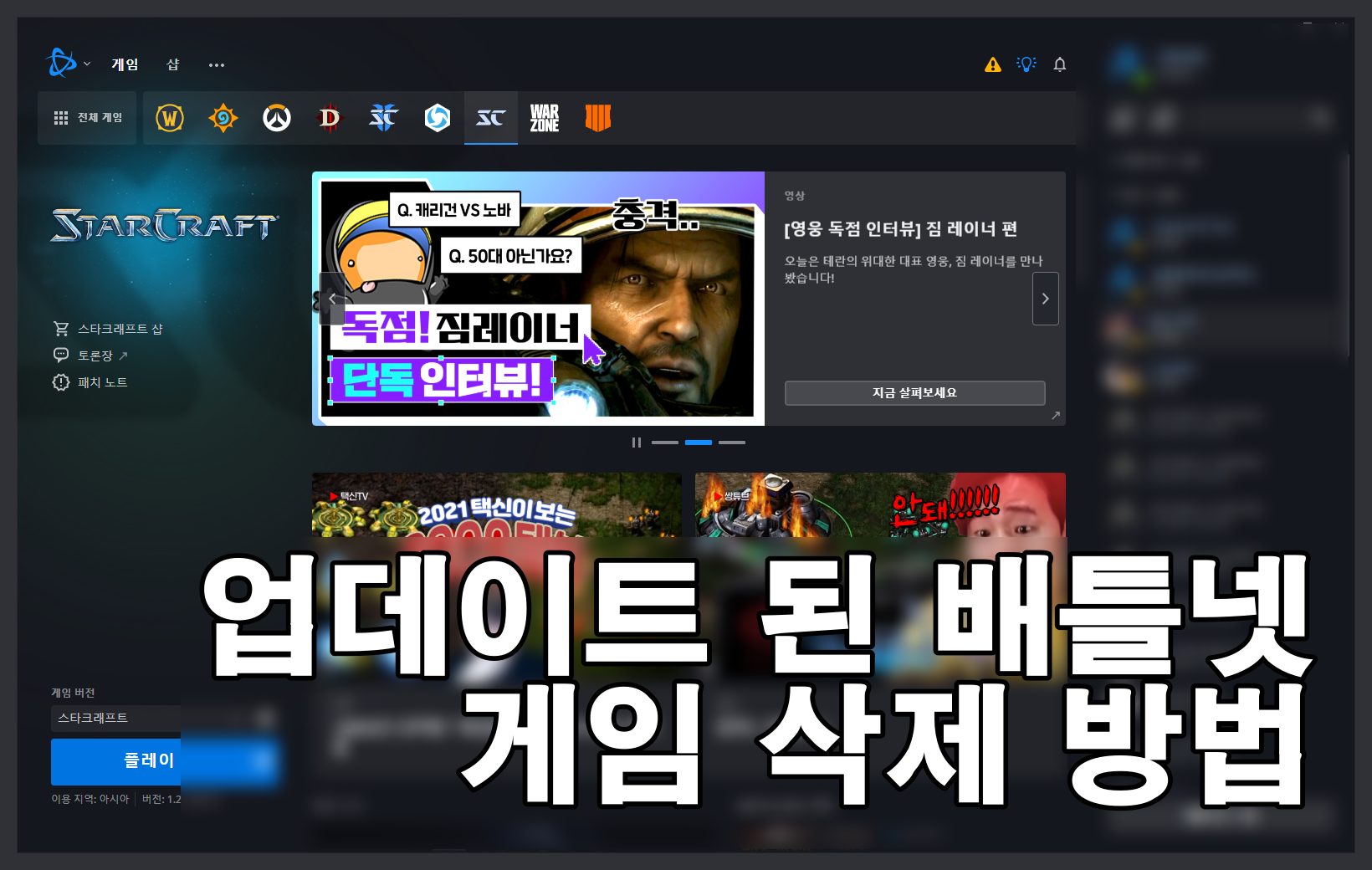Viewport: 1372px width, 870px height.
Task: Select the Diablo game icon
Action: [330, 118]
